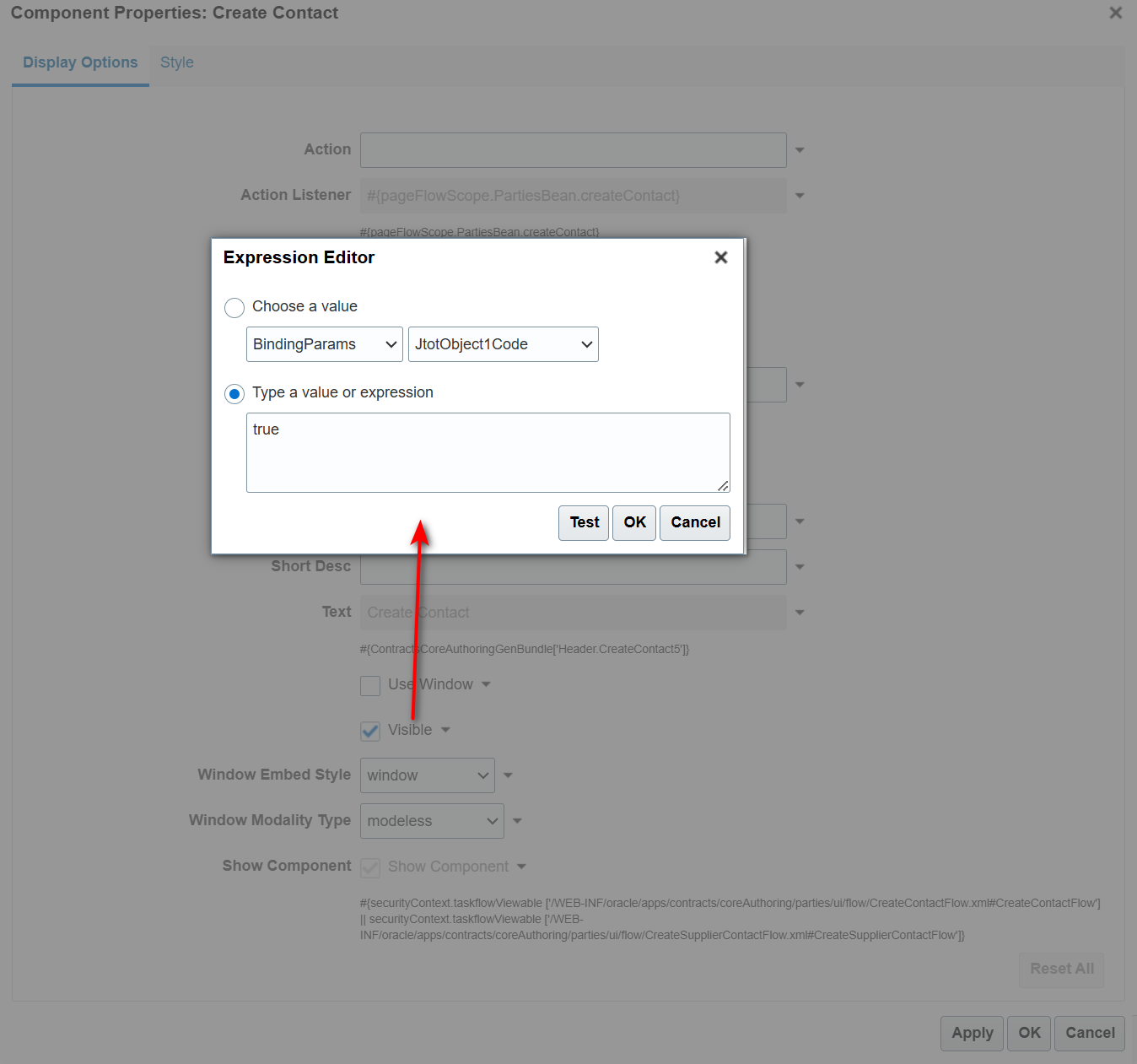This screenshot has height=1064, width=1137.
Task: Click OK in Component Properties footer
Action: pyautogui.click(x=1029, y=1034)
